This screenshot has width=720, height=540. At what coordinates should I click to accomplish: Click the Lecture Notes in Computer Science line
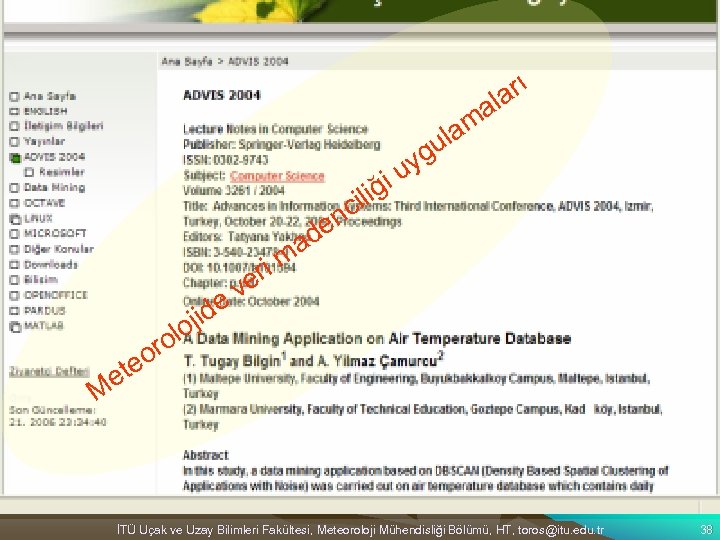point(276,129)
